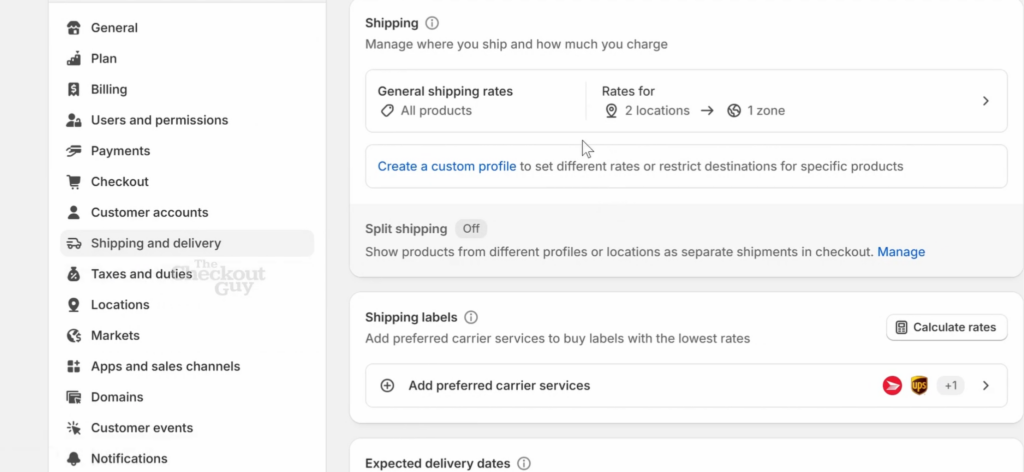Click the Manage split shipping link
This screenshot has width=1024, height=472.
[x=901, y=252]
